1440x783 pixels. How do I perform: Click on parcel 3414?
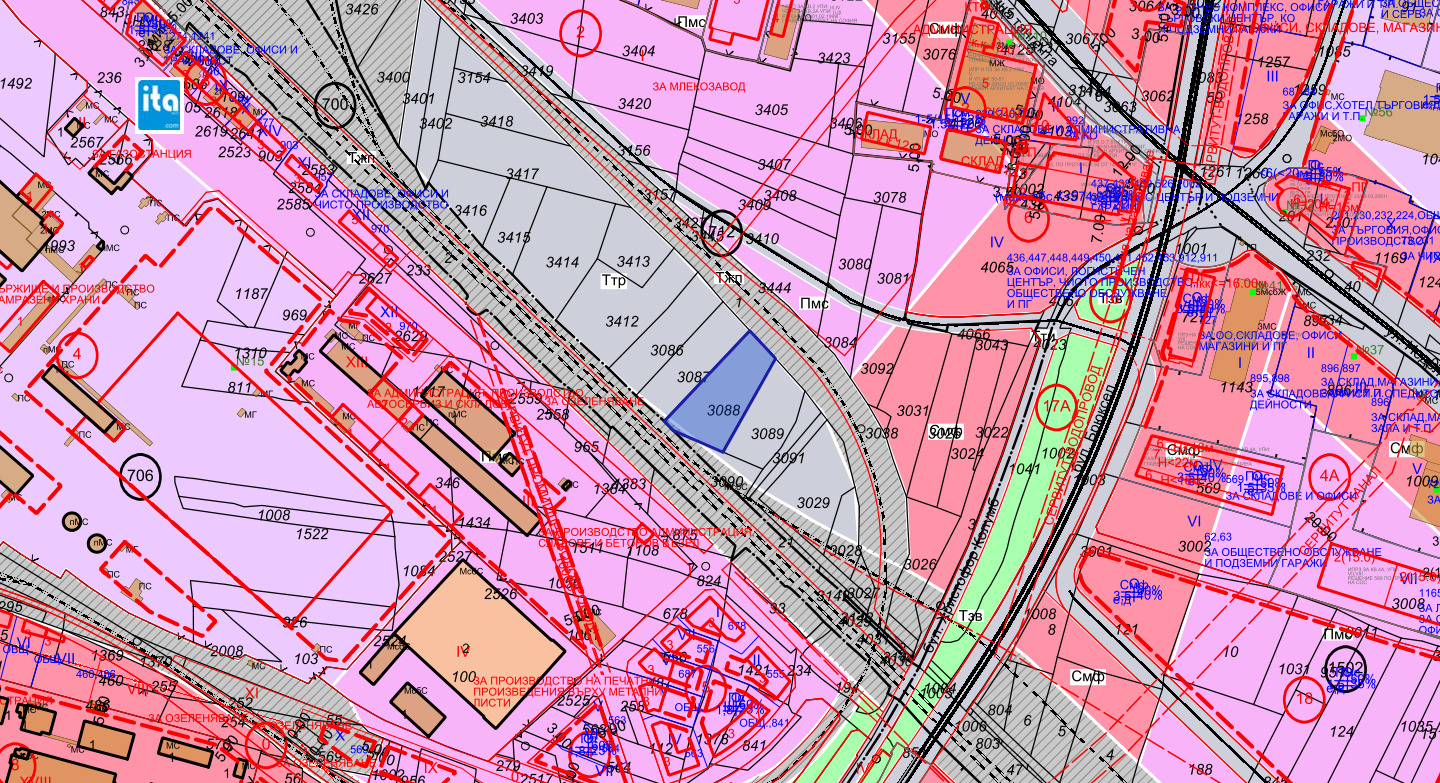pos(562,262)
